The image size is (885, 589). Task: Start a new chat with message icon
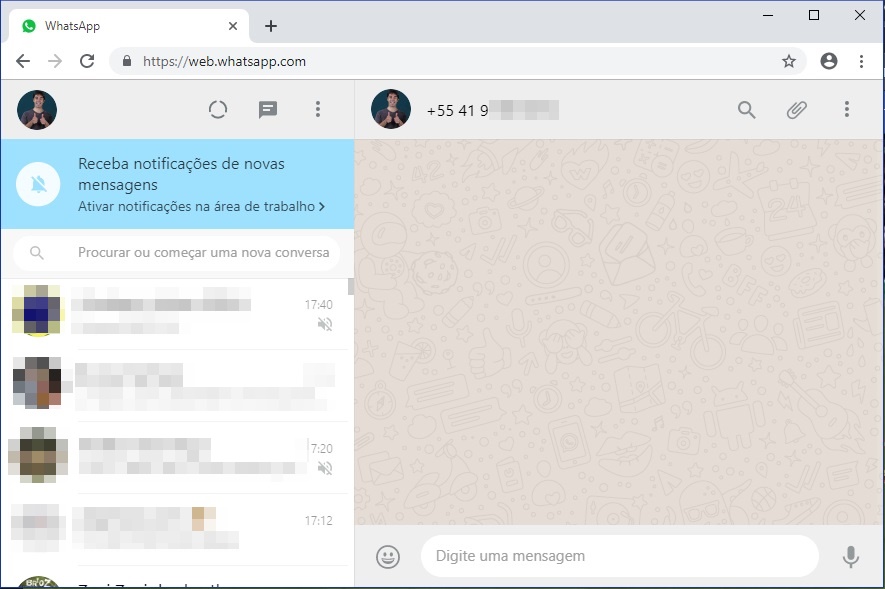coord(268,109)
